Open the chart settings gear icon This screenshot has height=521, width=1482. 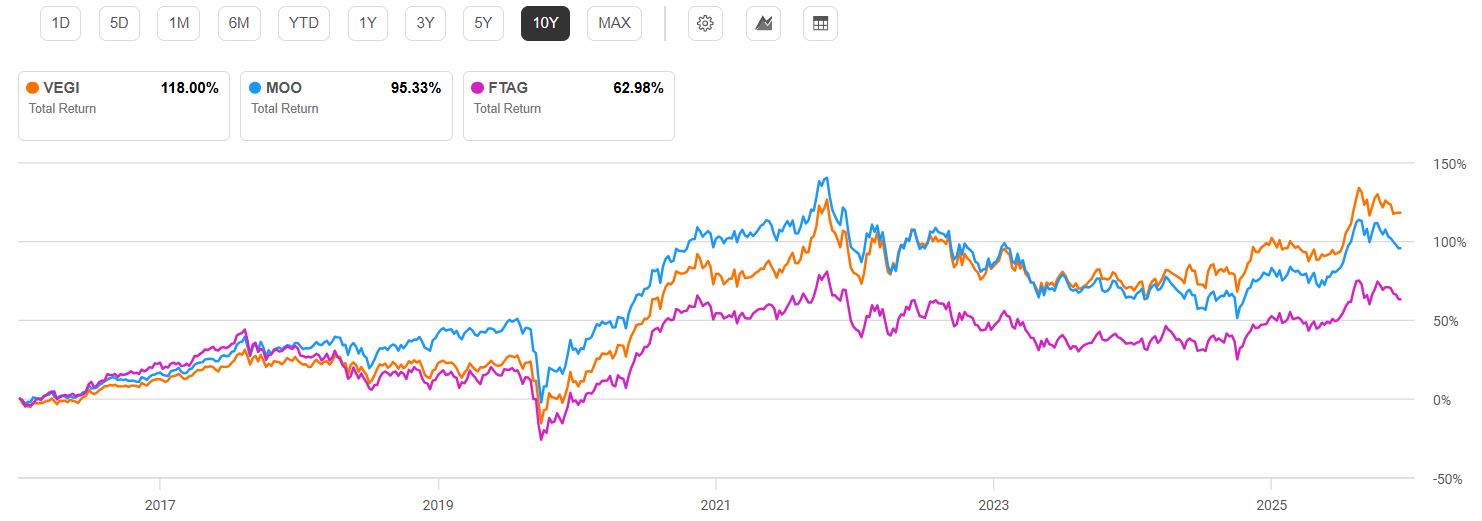click(x=705, y=23)
